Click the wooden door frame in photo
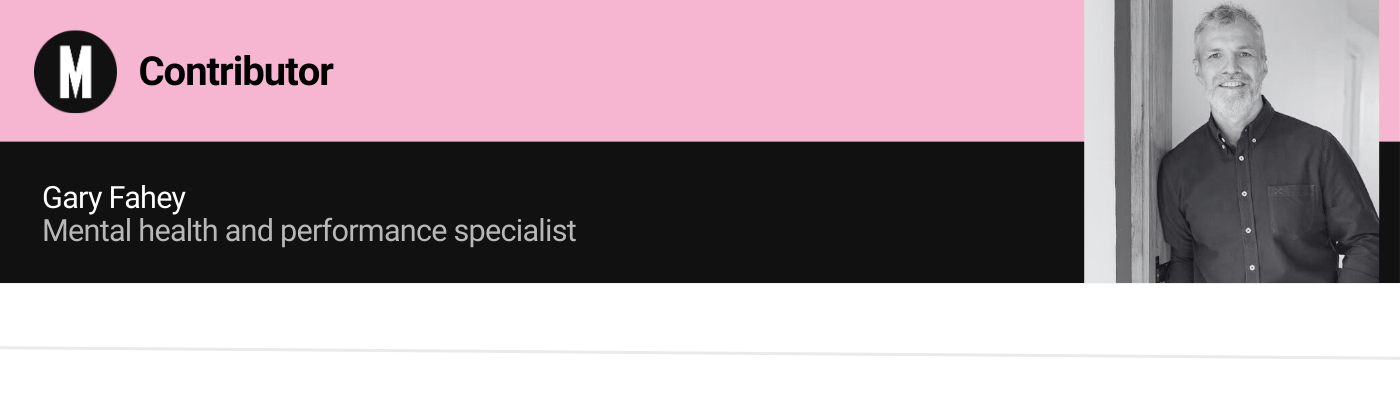Viewport: 1400px width, 398px height. coord(1143,141)
